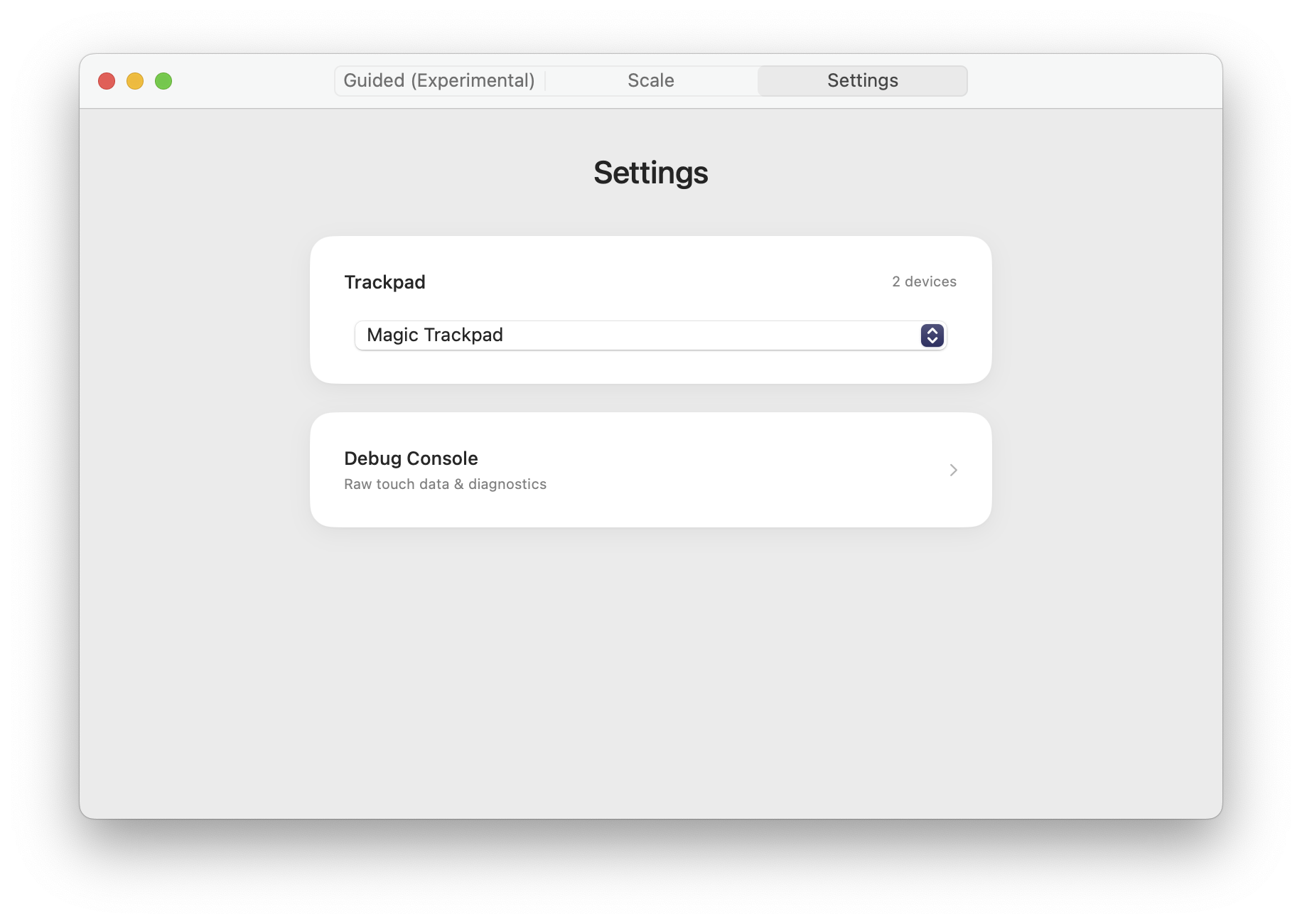Screen dimensions: 1302x924
Task: Click the empty title bar area right of tabs
Action: click(1094, 81)
